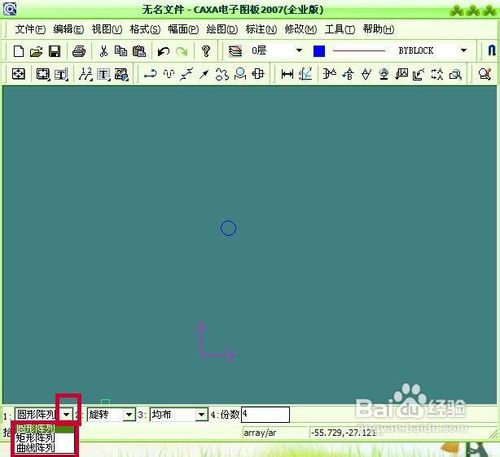Open the 幅面(P) menu
Image resolution: width=500 pixels, height=457 pixels.
pyautogui.click(x=183, y=29)
